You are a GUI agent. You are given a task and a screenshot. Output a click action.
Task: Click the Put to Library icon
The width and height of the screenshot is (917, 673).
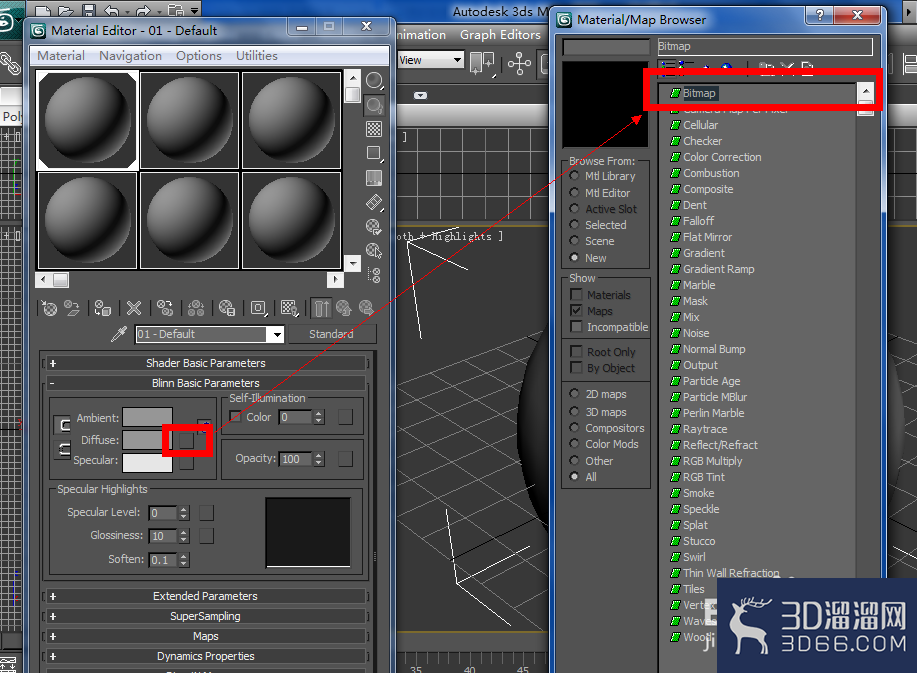pyautogui.click(x=227, y=308)
